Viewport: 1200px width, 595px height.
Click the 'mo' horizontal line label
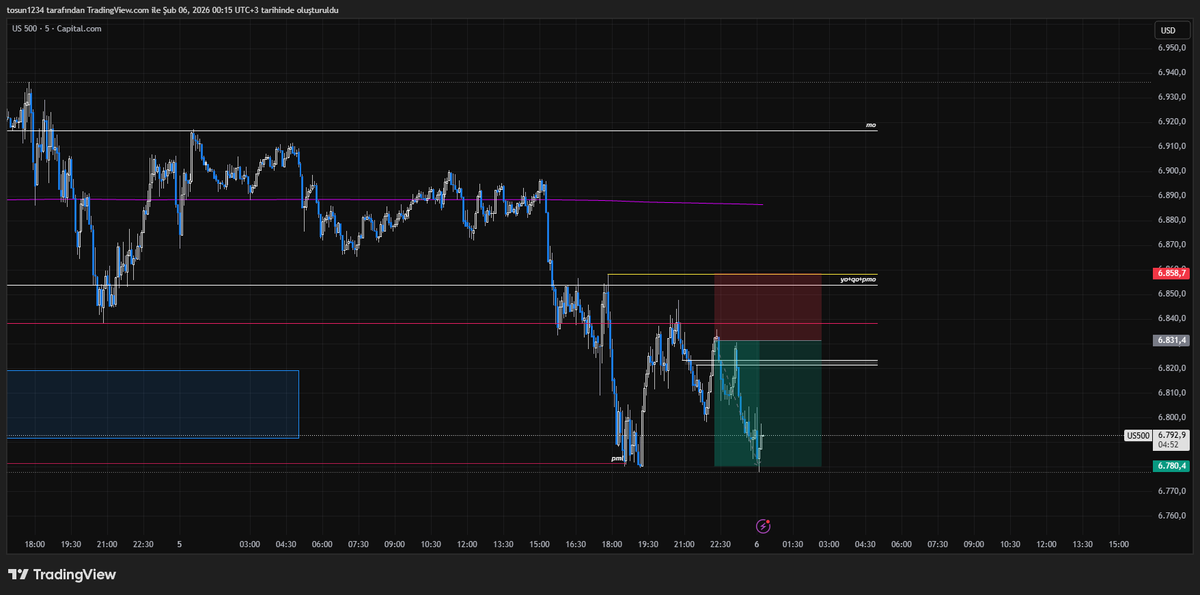point(871,126)
